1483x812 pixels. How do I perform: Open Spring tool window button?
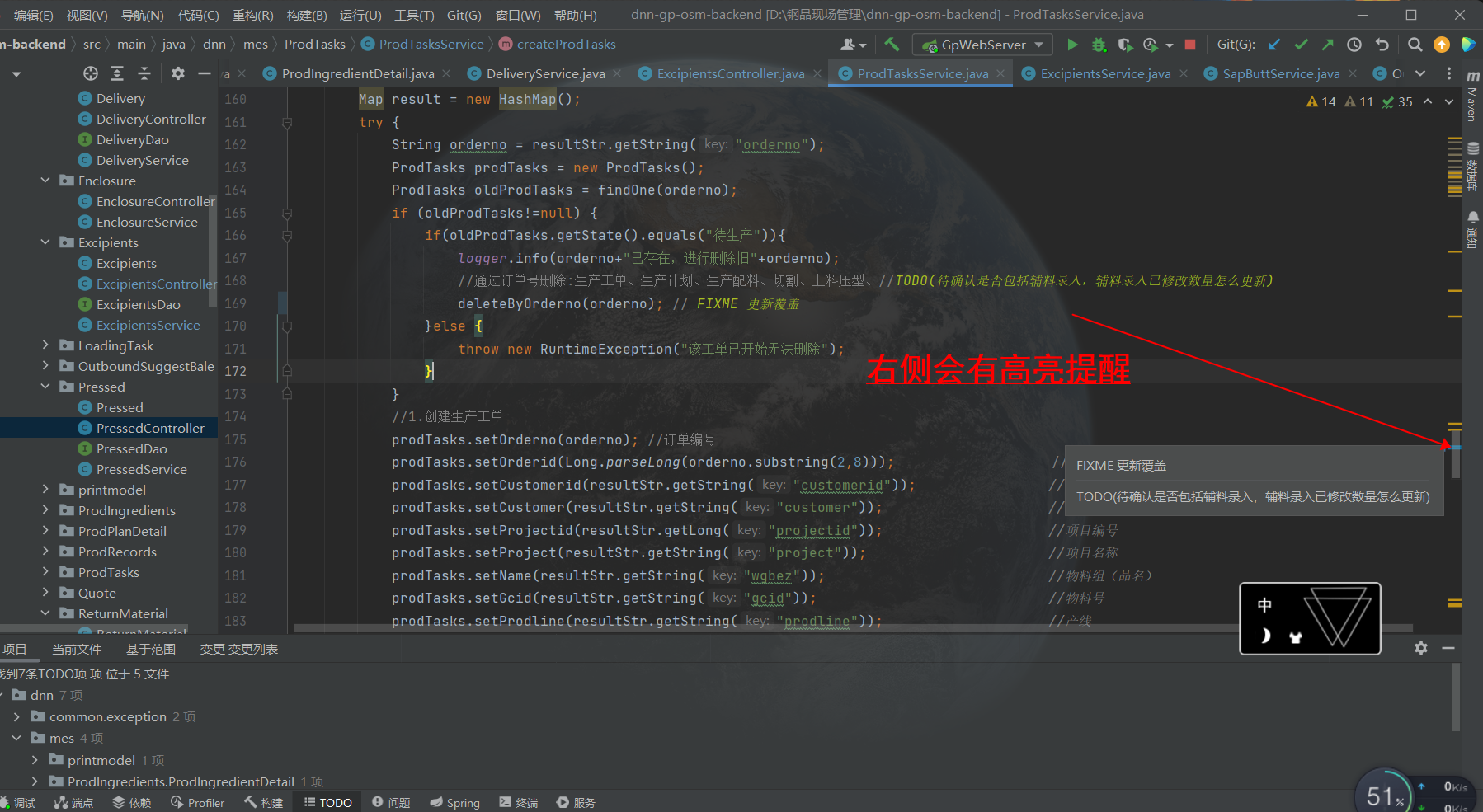[454, 803]
